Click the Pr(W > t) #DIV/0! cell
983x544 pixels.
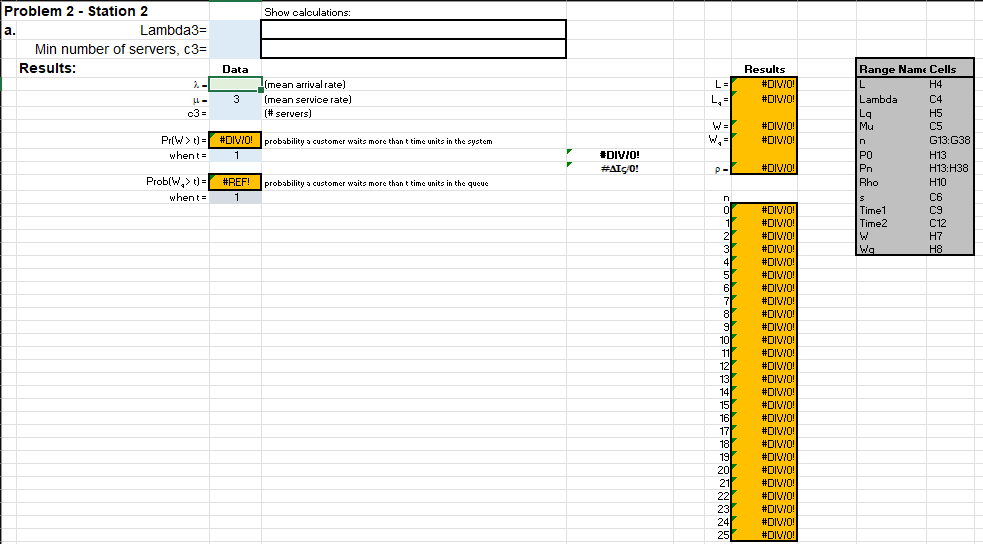(x=235, y=140)
